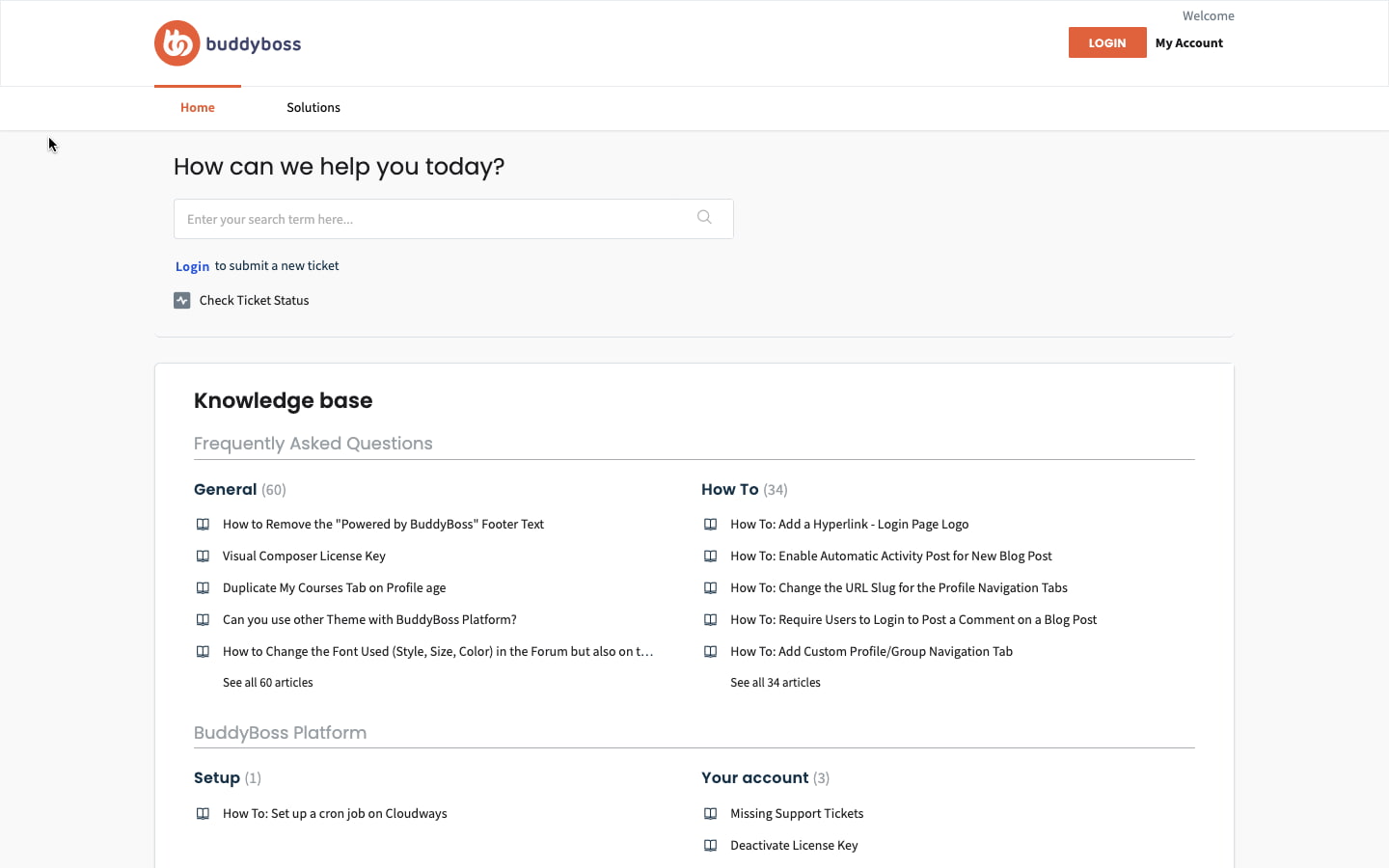
Task: Focus the search term input field
Action: tap(434, 219)
